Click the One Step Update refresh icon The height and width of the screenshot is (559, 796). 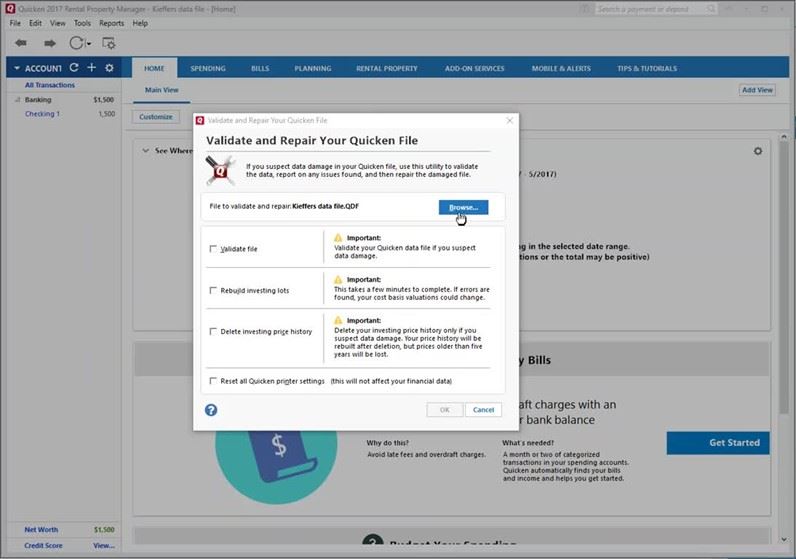tap(76, 43)
